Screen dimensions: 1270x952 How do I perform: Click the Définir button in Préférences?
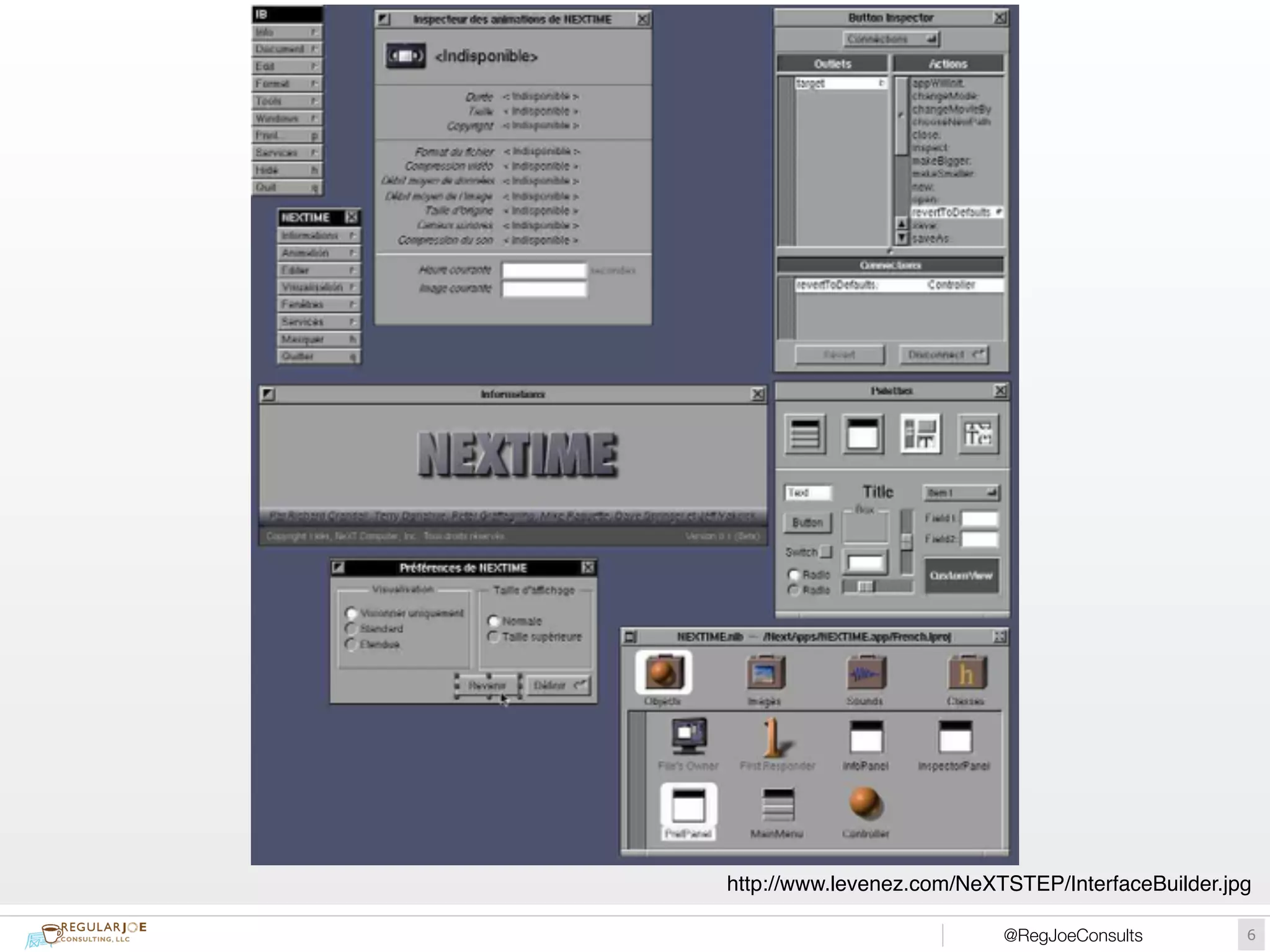tap(559, 685)
